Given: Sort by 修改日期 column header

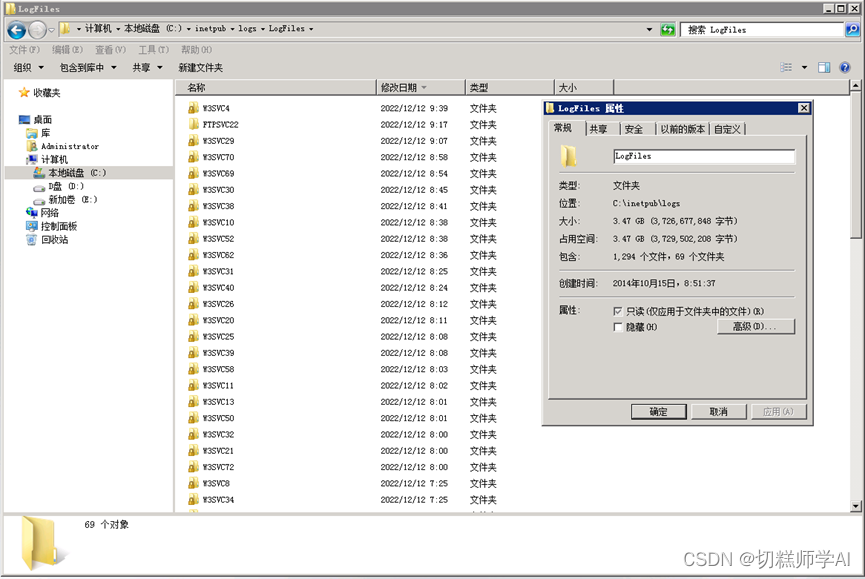Looking at the screenshot, I should pos(421,88).
